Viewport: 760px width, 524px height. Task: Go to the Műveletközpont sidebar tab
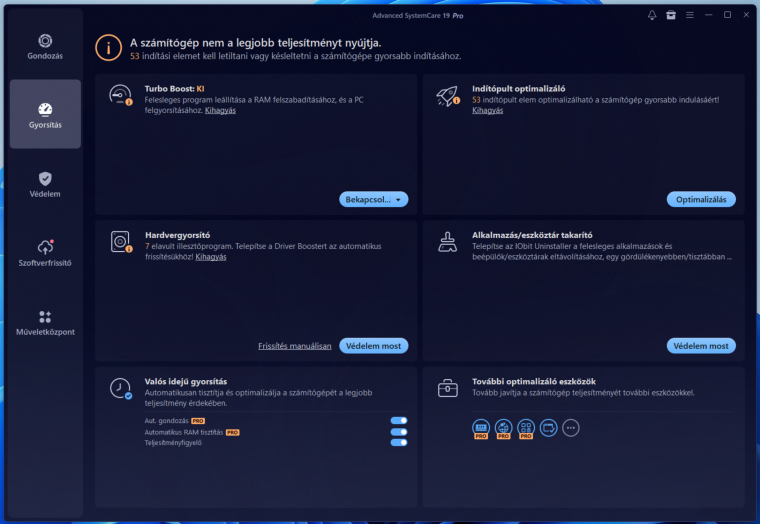click(x=45, y=322)
